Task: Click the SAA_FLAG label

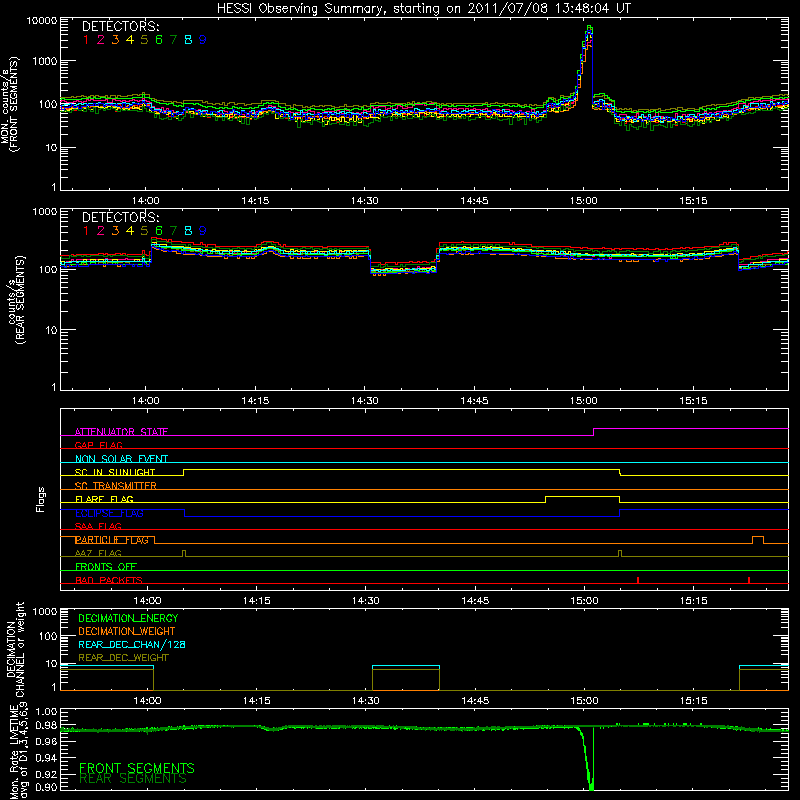Action: pyautogui.click(x=98, y=527)
